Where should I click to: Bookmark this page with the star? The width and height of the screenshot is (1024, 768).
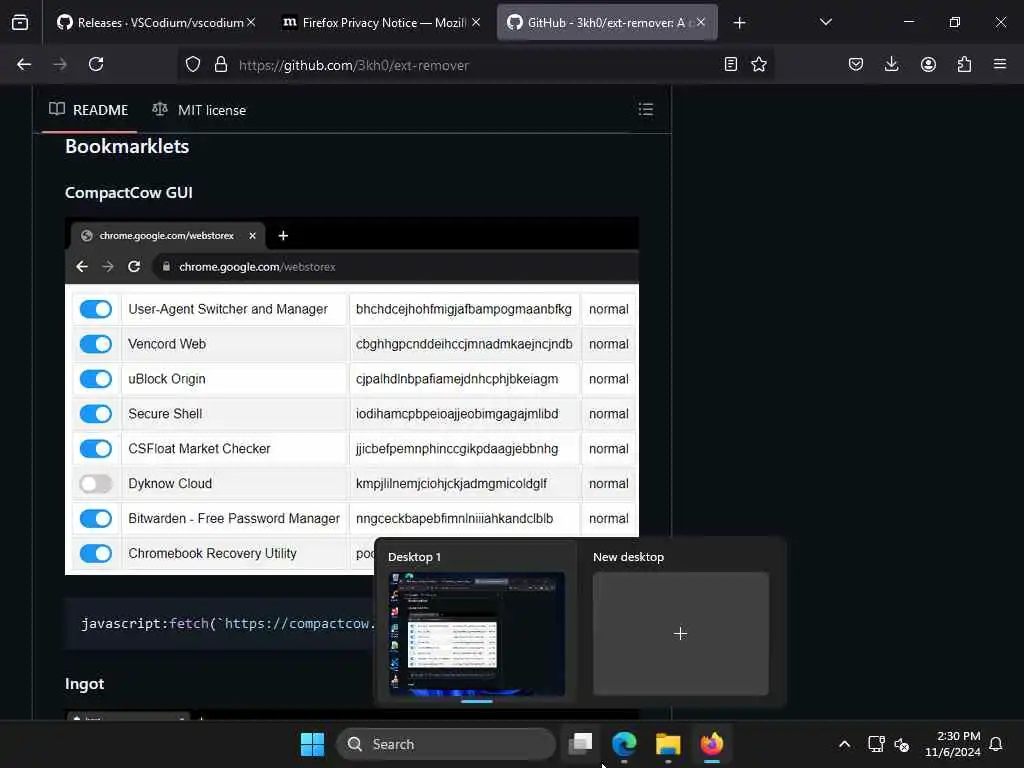point(759,65)
